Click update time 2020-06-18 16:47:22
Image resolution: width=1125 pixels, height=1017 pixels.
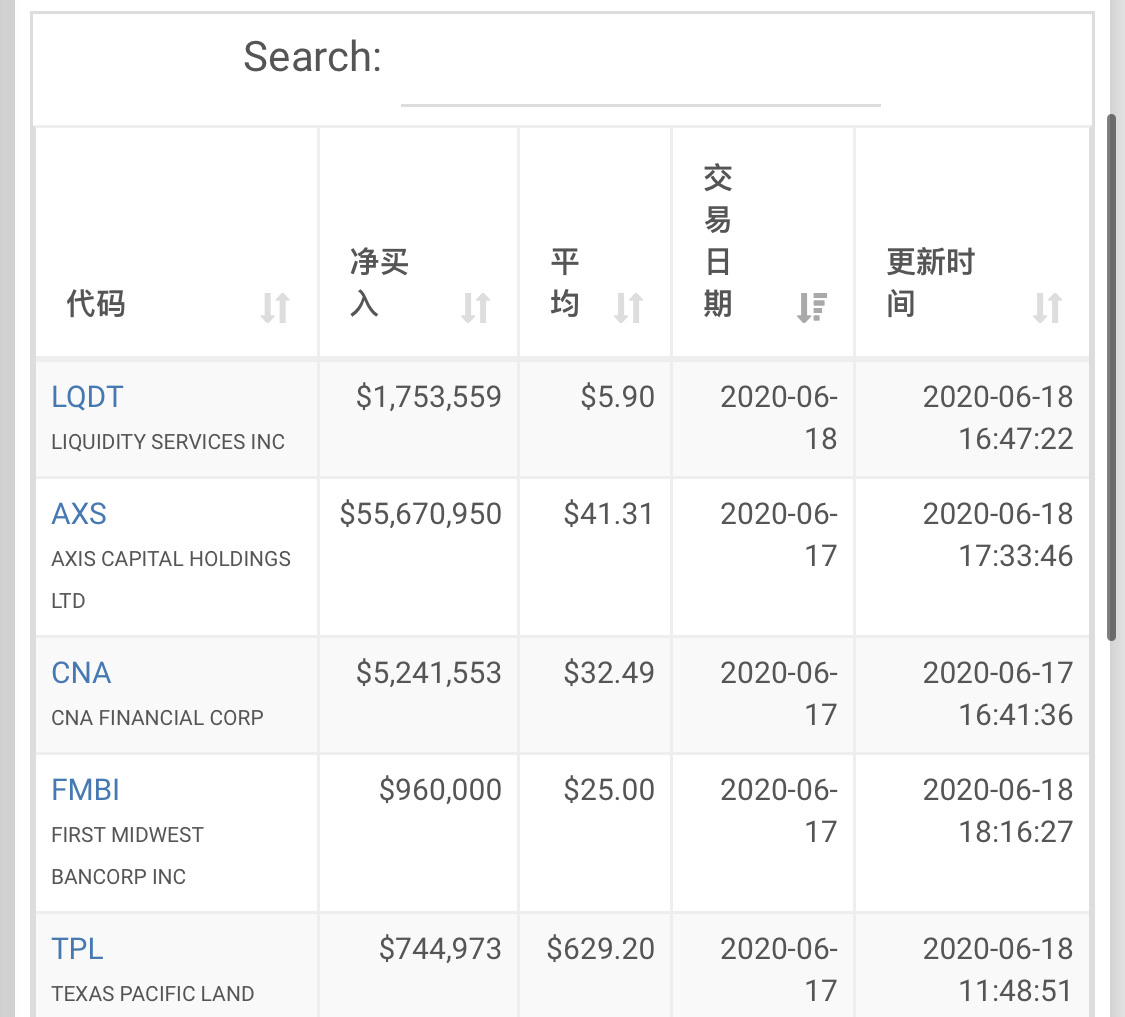(998, 418)
